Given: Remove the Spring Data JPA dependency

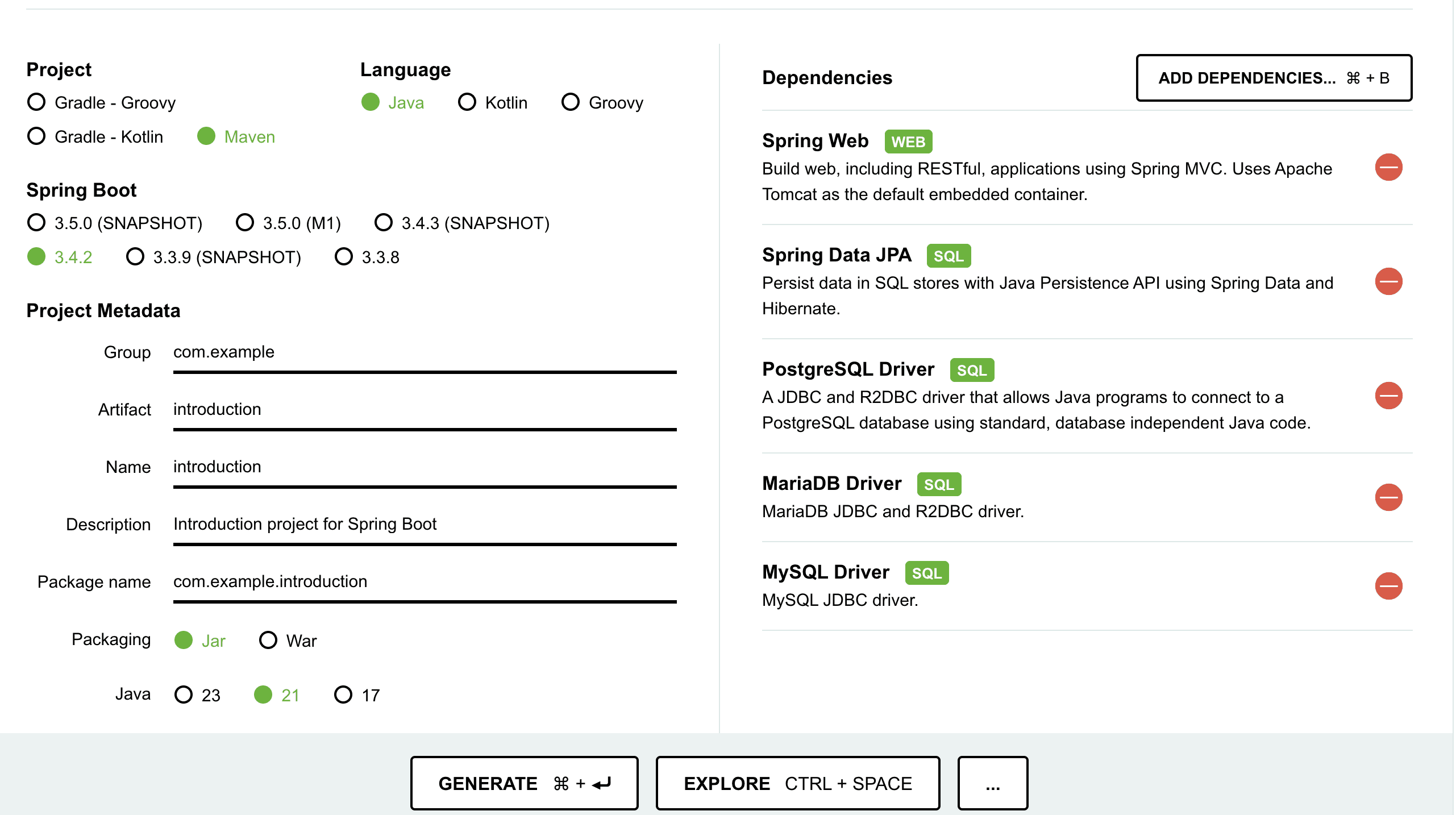Looking at the screenshot, I should pos(1388,281).
